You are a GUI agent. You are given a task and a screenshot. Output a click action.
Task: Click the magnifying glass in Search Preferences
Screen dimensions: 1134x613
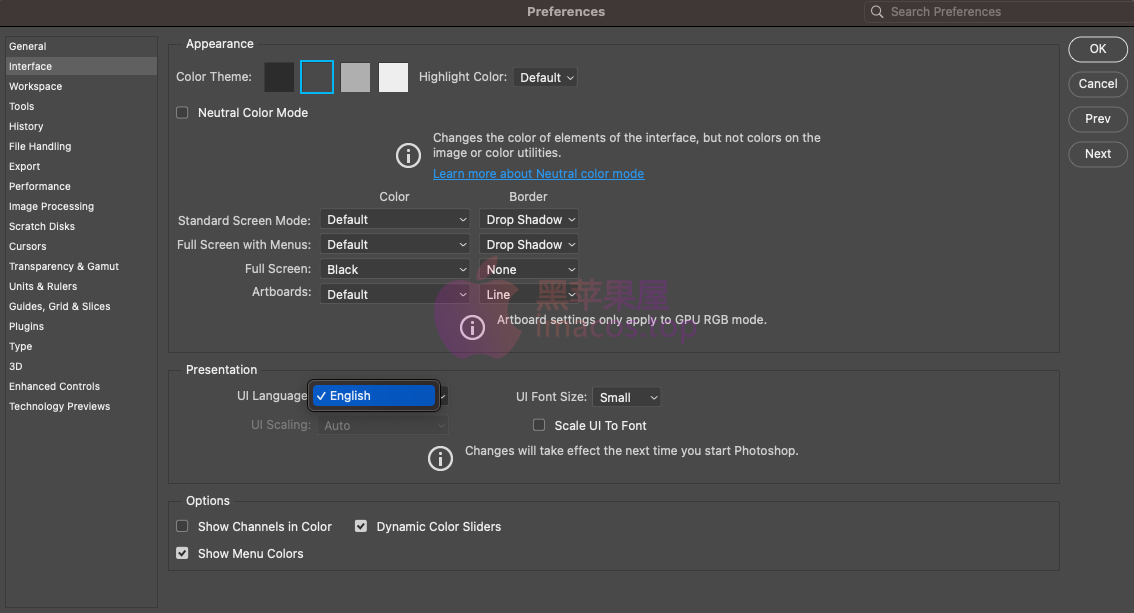pos(877,11)
